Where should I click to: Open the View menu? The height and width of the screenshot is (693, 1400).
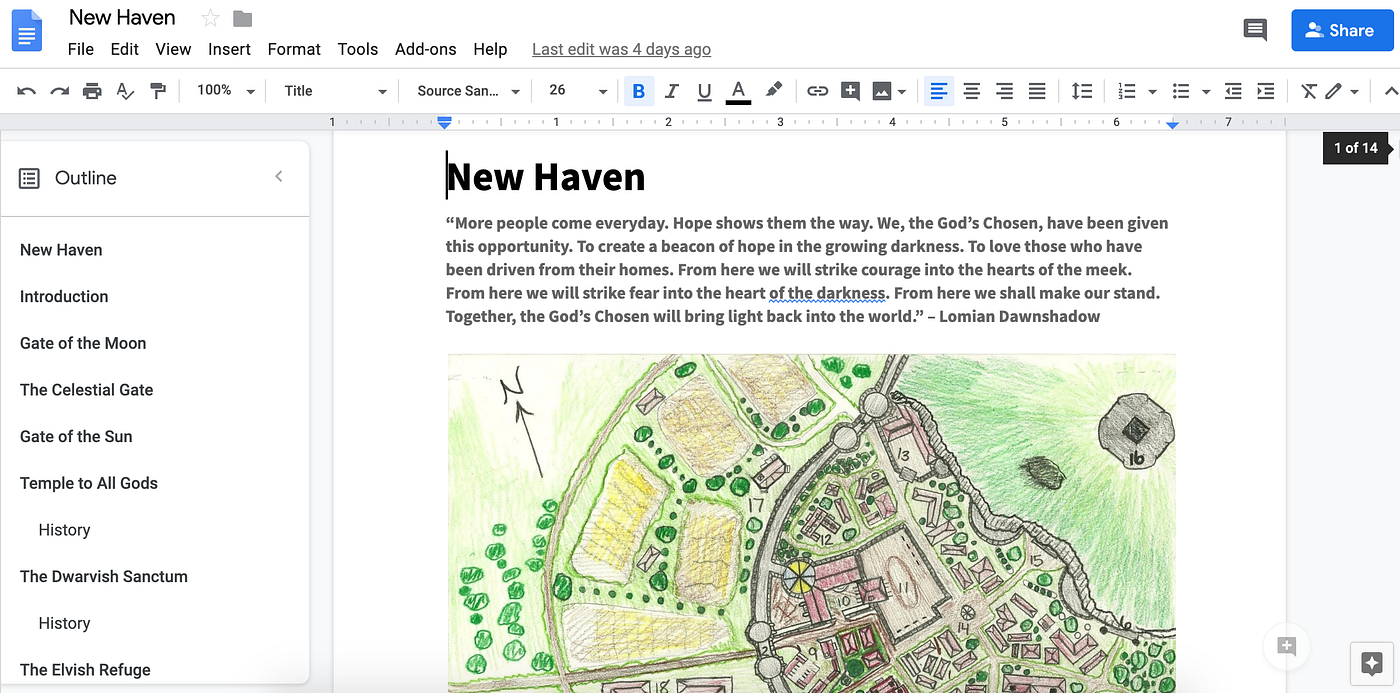[173, 49]
